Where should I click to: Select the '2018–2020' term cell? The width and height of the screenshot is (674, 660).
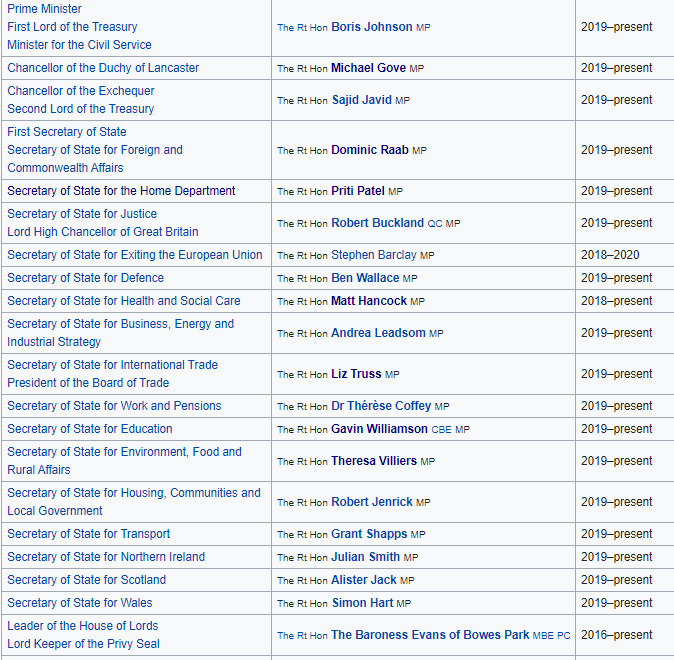(610, 255)
